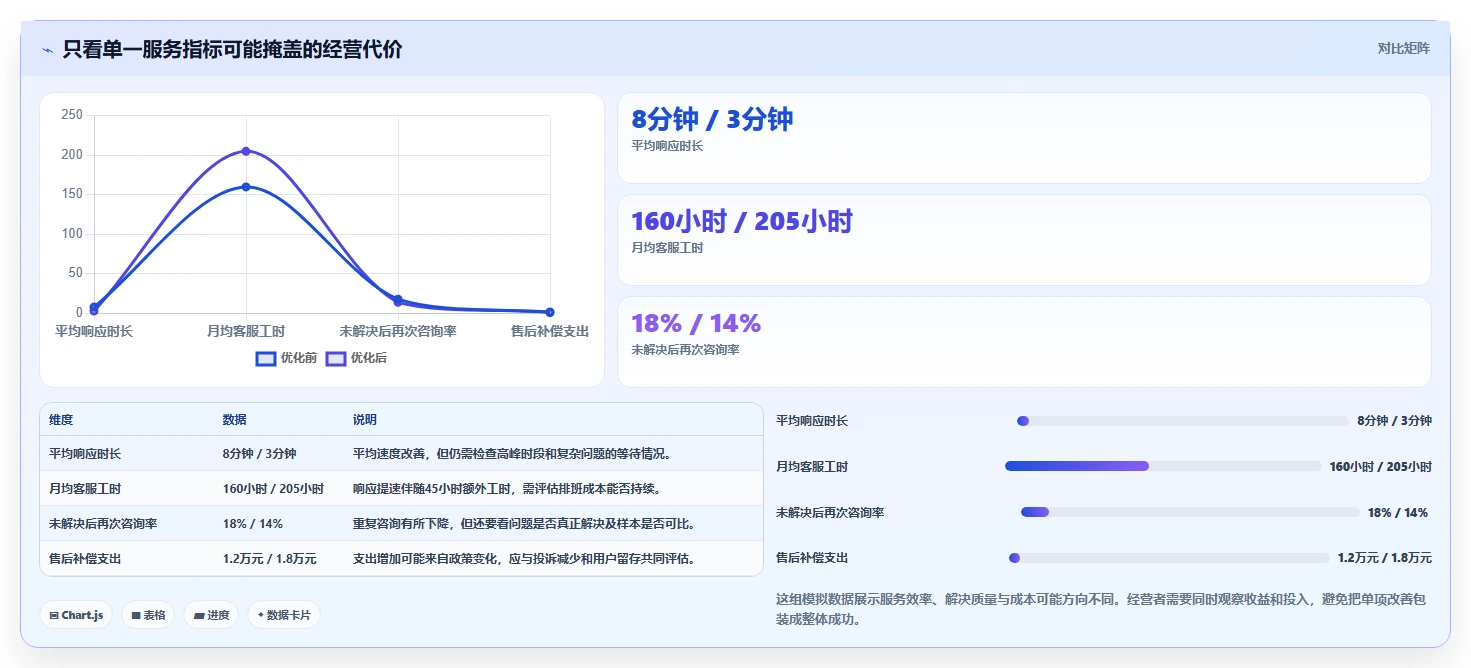Click the 优化后 peak point at 205

click(246, 151)
